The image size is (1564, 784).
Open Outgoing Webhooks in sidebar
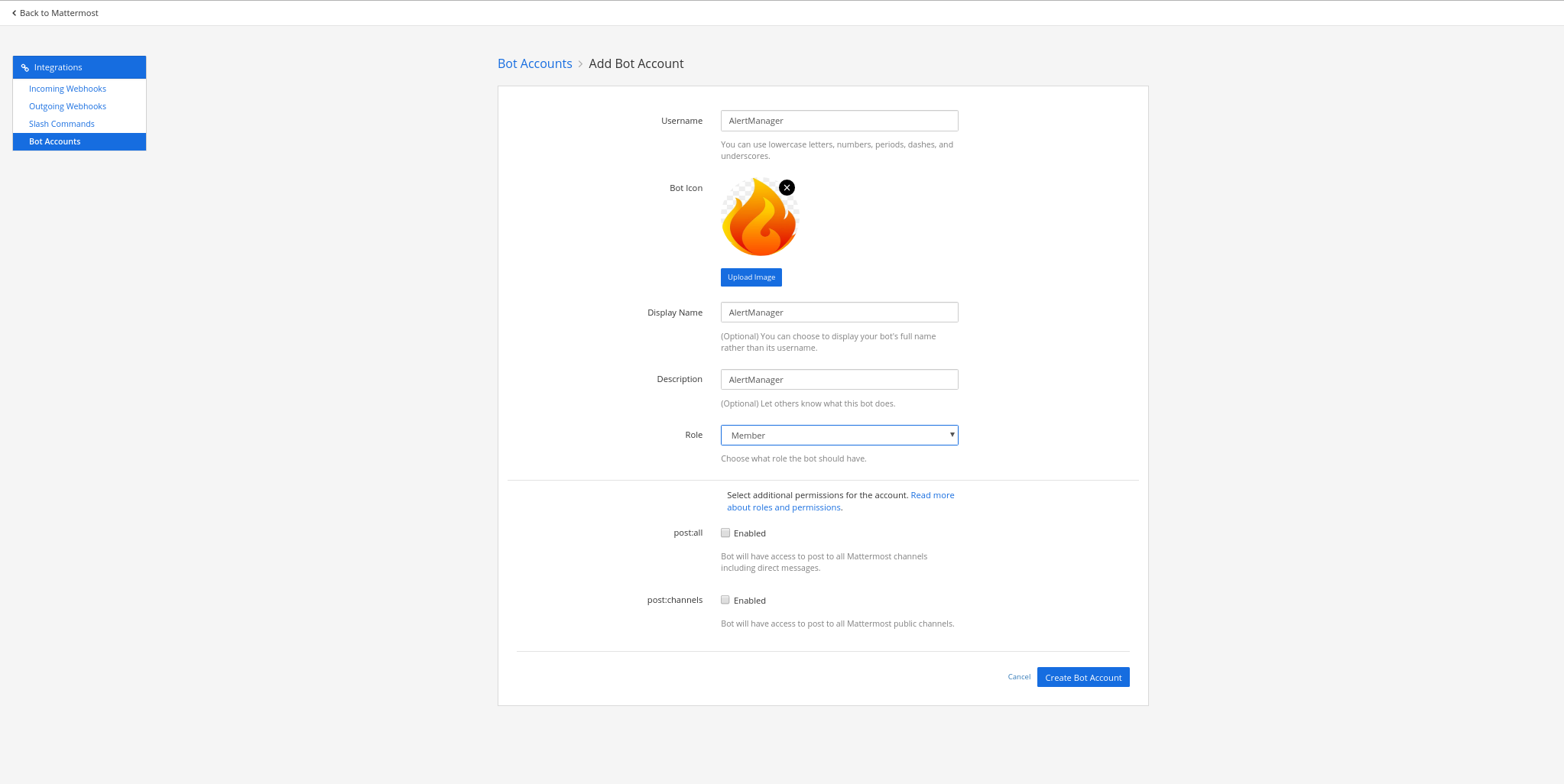(67, 106)
